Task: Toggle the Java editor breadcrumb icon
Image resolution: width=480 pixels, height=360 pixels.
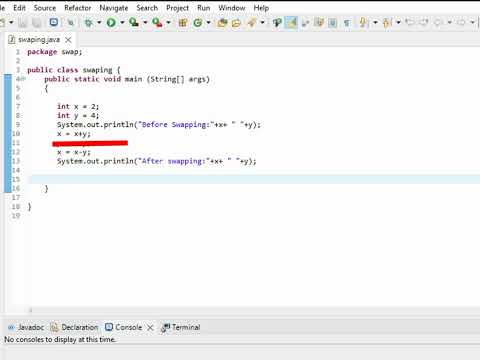Action: [x=277, y=23]
